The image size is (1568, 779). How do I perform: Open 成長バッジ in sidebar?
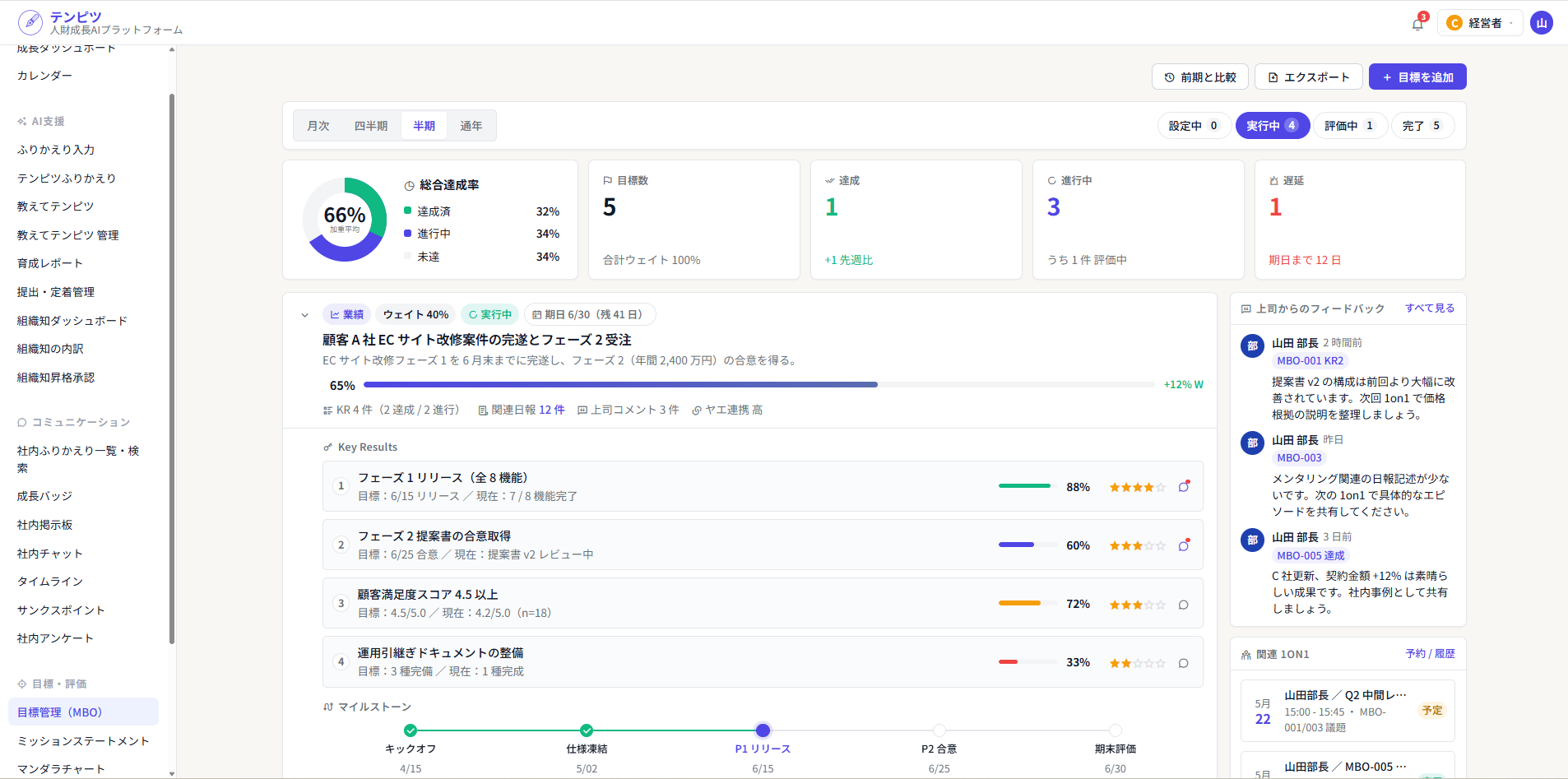(x=45, y=496)
